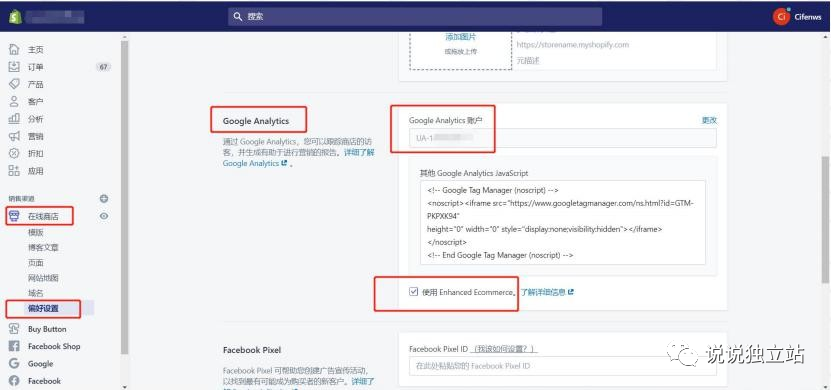The image size is (831, 390).
Task: Click the Google Analytics section heading
Action: pos(256,121)
